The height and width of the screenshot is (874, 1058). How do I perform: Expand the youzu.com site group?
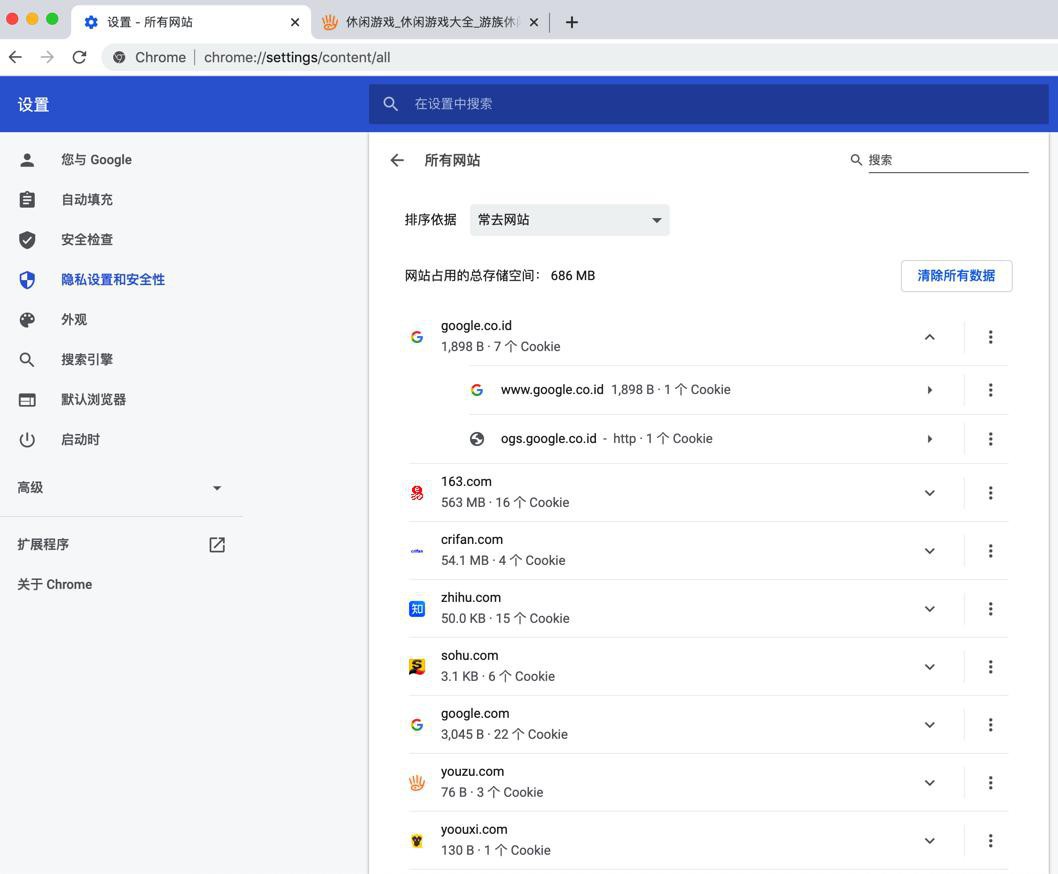(x=929, y=783)
